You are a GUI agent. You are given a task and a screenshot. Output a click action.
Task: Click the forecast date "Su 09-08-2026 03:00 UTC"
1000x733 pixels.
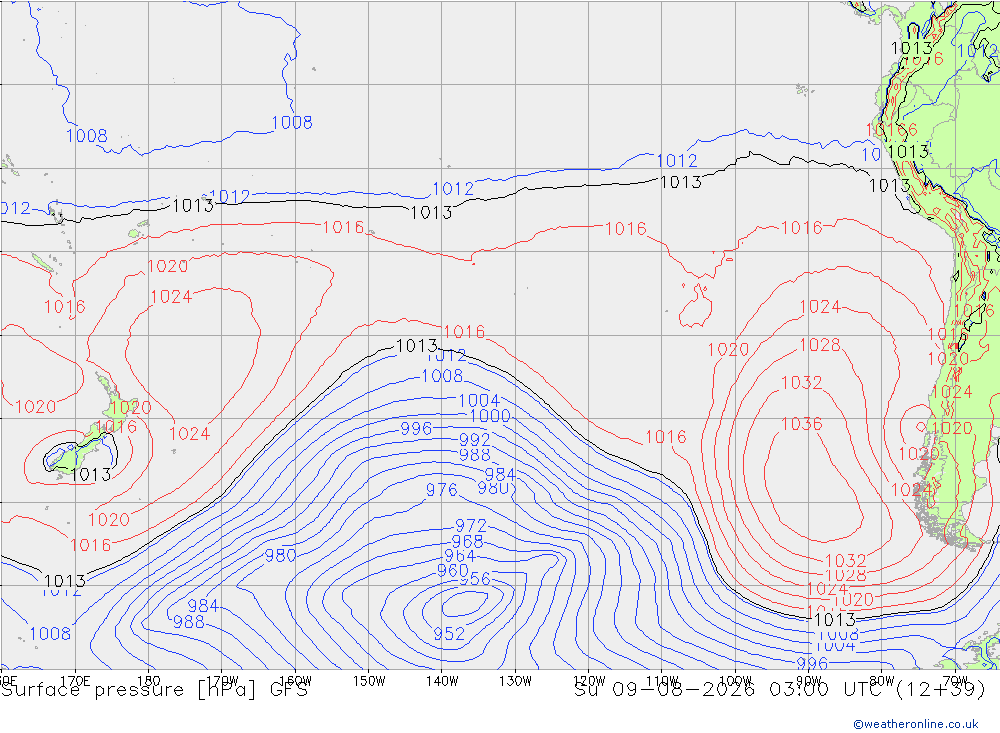coord(732,690)
